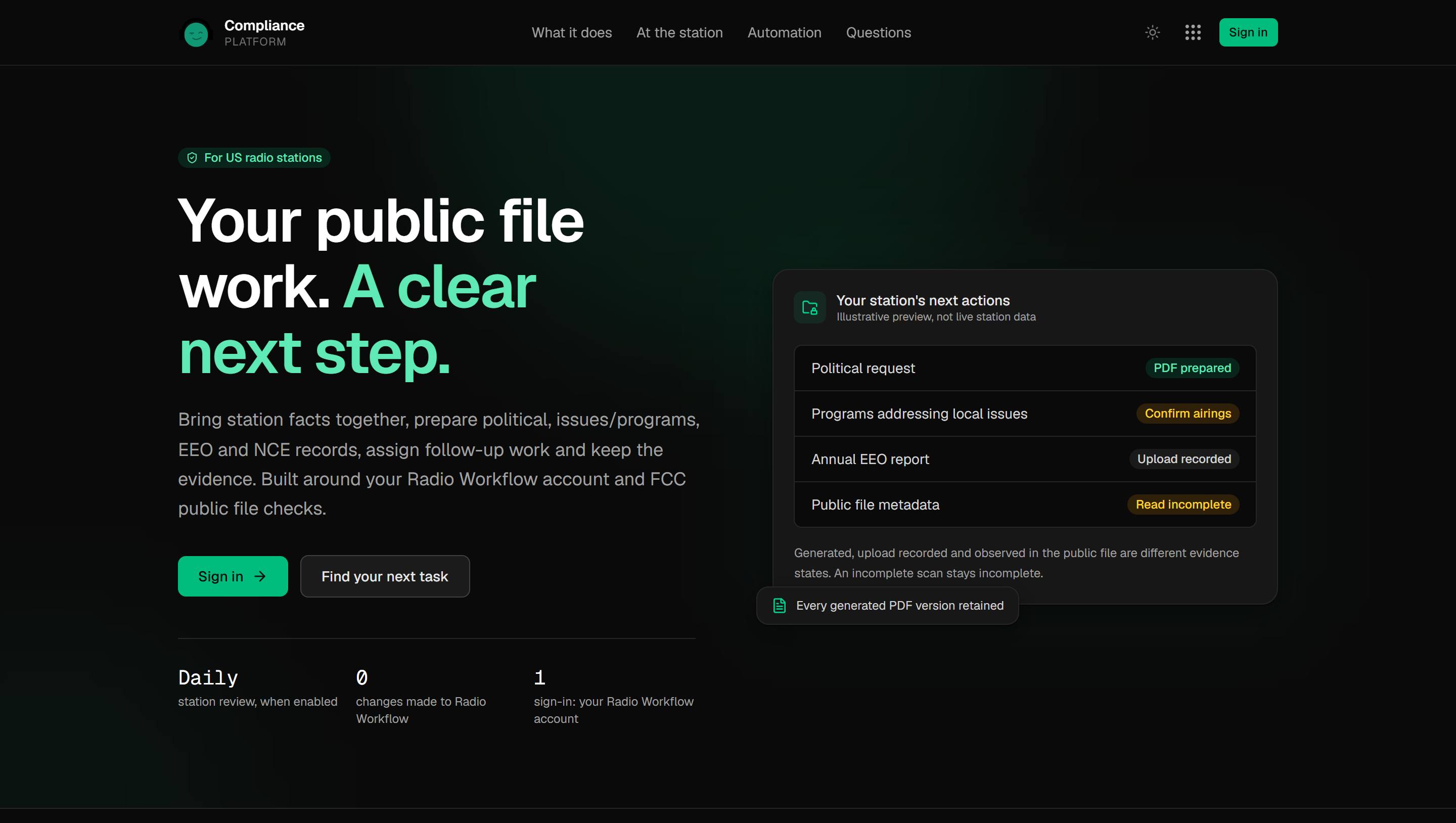Click the folder lock icon beside next actions
This screenshot has width=1456, height=823.
(x=809, y=307)
